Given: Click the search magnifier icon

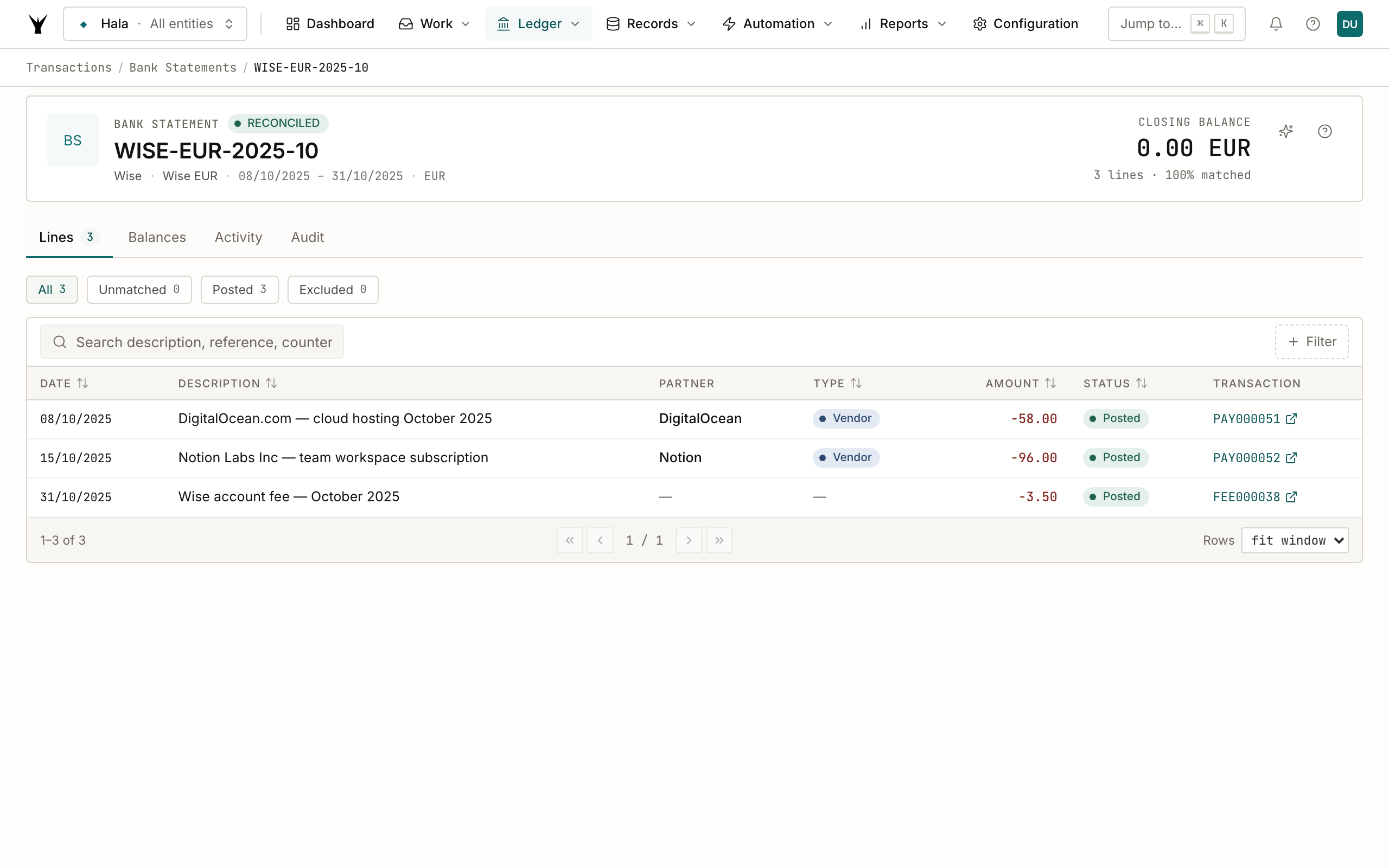Looking at the screenshot, I should (60, 342).
